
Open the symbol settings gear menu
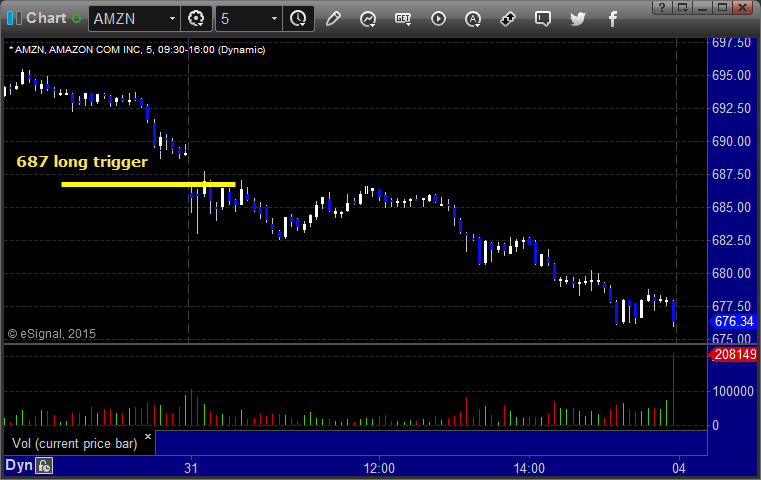pyautogui.click(x=196, y=19)
